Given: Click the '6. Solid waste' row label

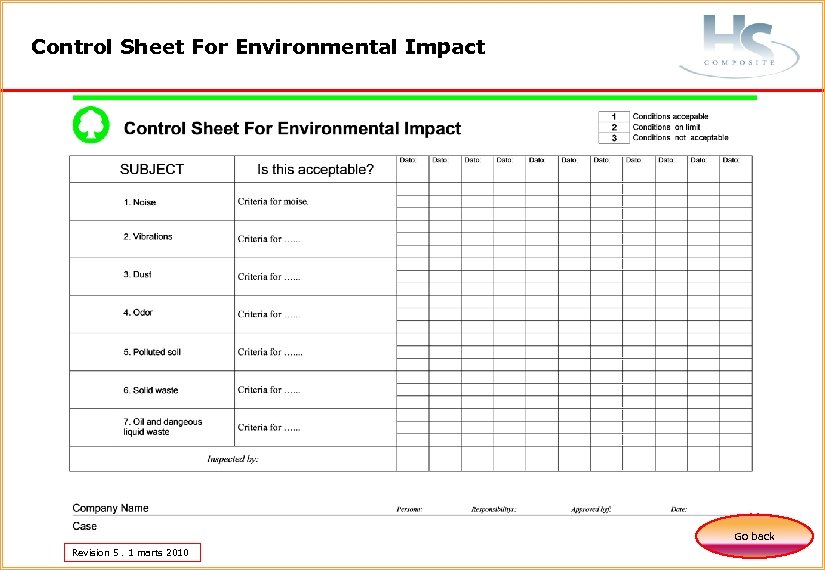Looking at the screenshot, I should [x=150, y=391].
